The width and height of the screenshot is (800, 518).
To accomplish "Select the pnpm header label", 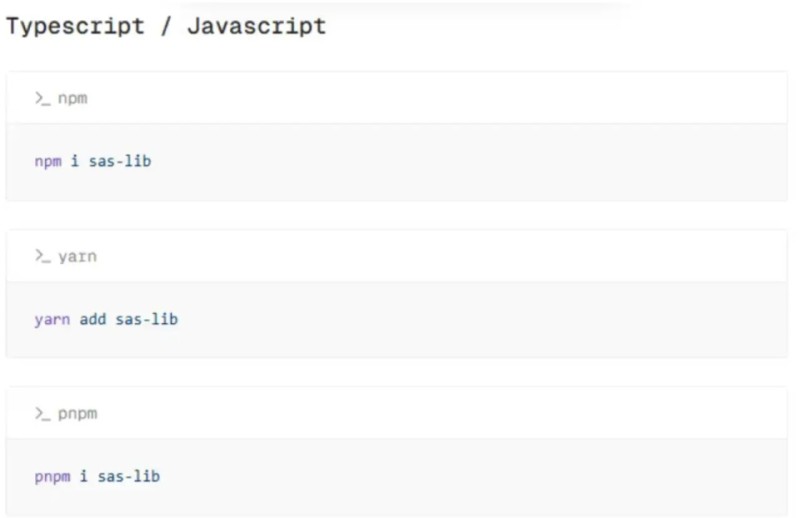I will tap(78, 414).
